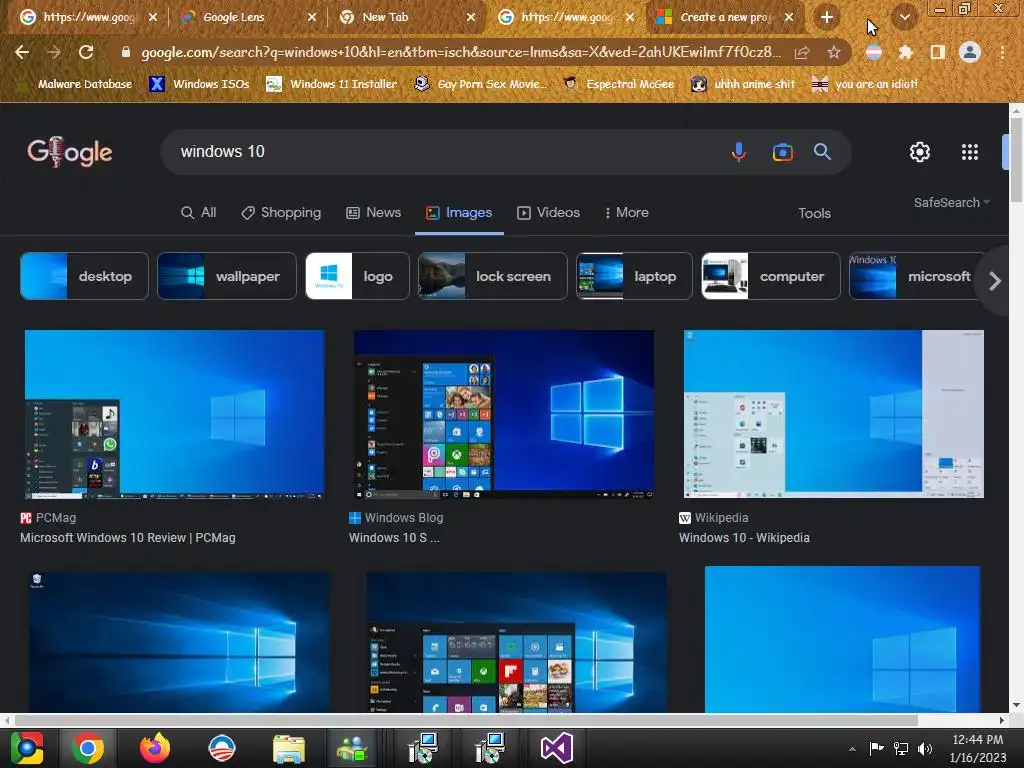Open the Chrome extensions puzzle icon
Screen dimensions: 1024x768
pos(905,52)
